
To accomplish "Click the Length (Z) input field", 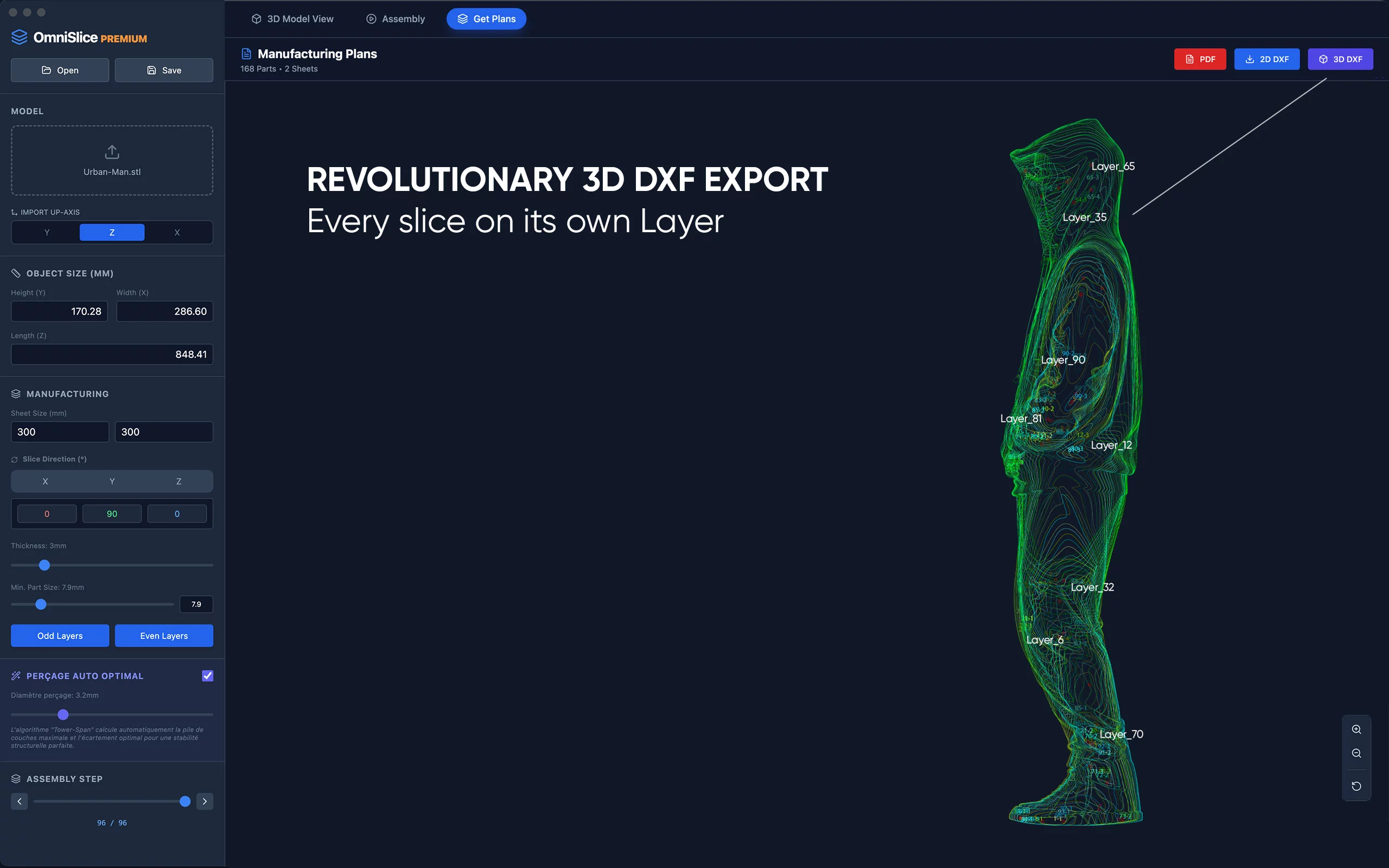I will pyautogui.click(x=112, y=354).
